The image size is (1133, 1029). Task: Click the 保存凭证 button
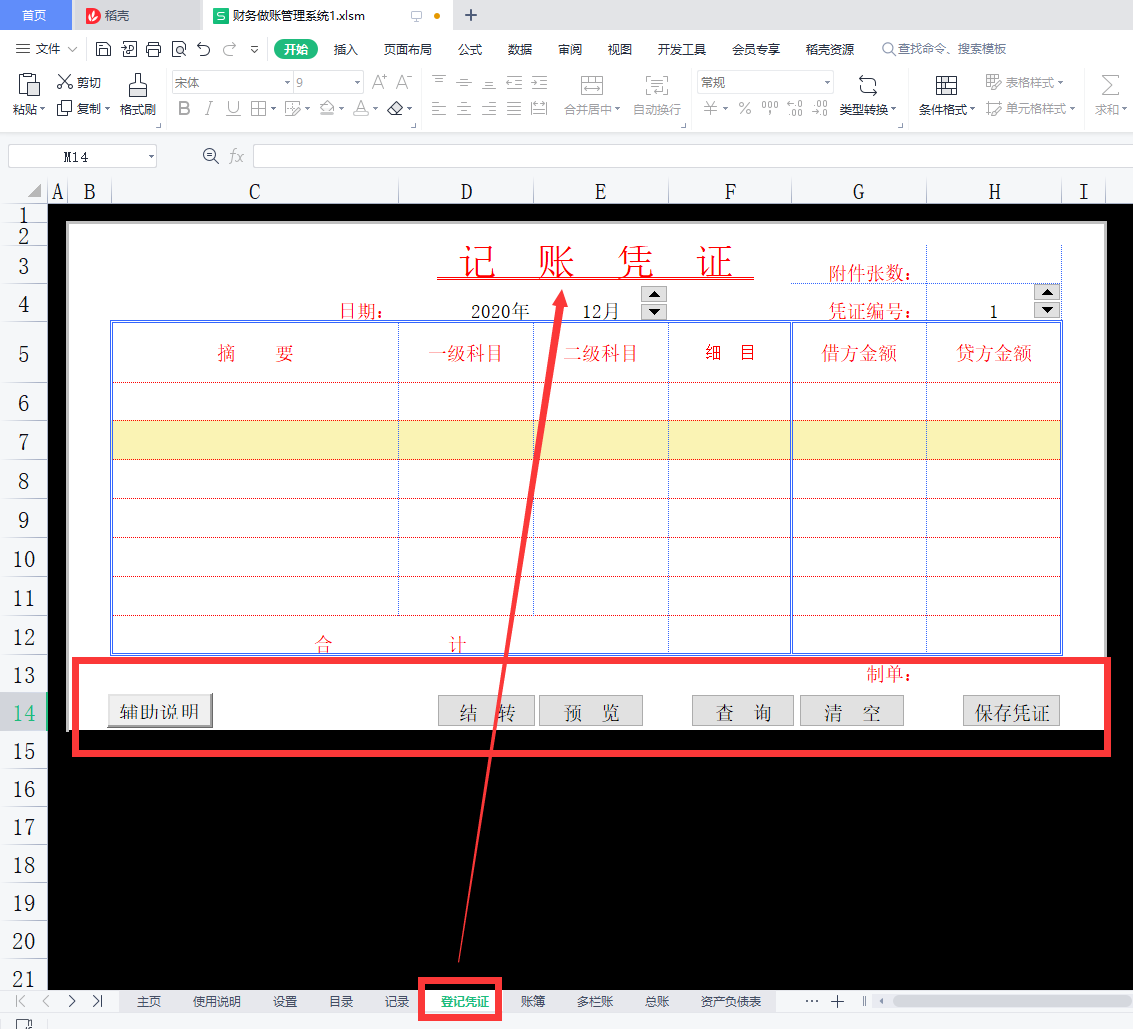click(1012, 712)
